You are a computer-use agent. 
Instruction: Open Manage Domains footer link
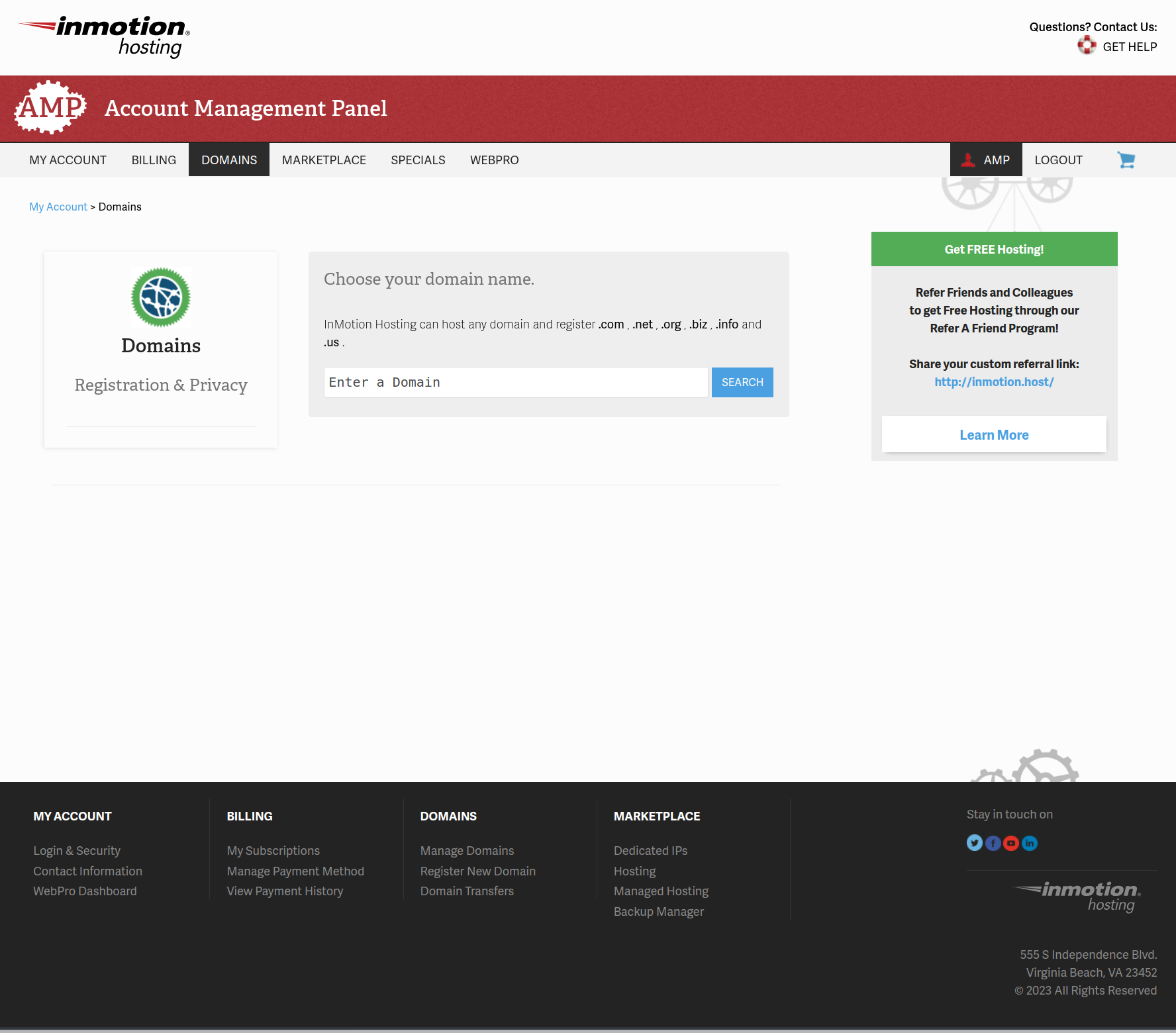(x=467, y=851)
